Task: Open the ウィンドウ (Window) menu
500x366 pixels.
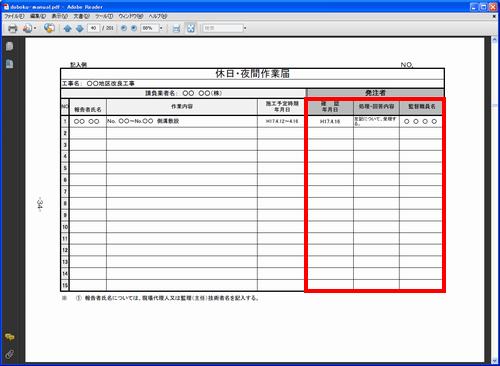Action: (x=131, y=16)
